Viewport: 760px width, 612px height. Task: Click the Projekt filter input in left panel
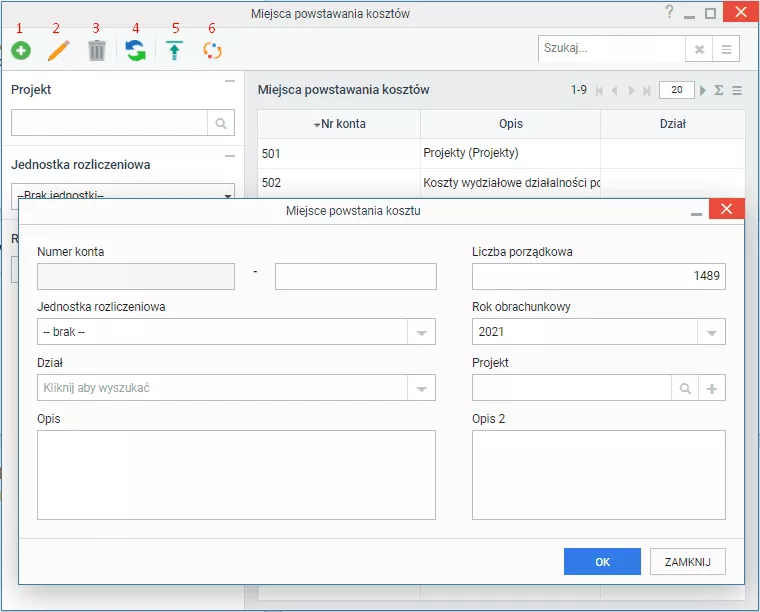110,123
